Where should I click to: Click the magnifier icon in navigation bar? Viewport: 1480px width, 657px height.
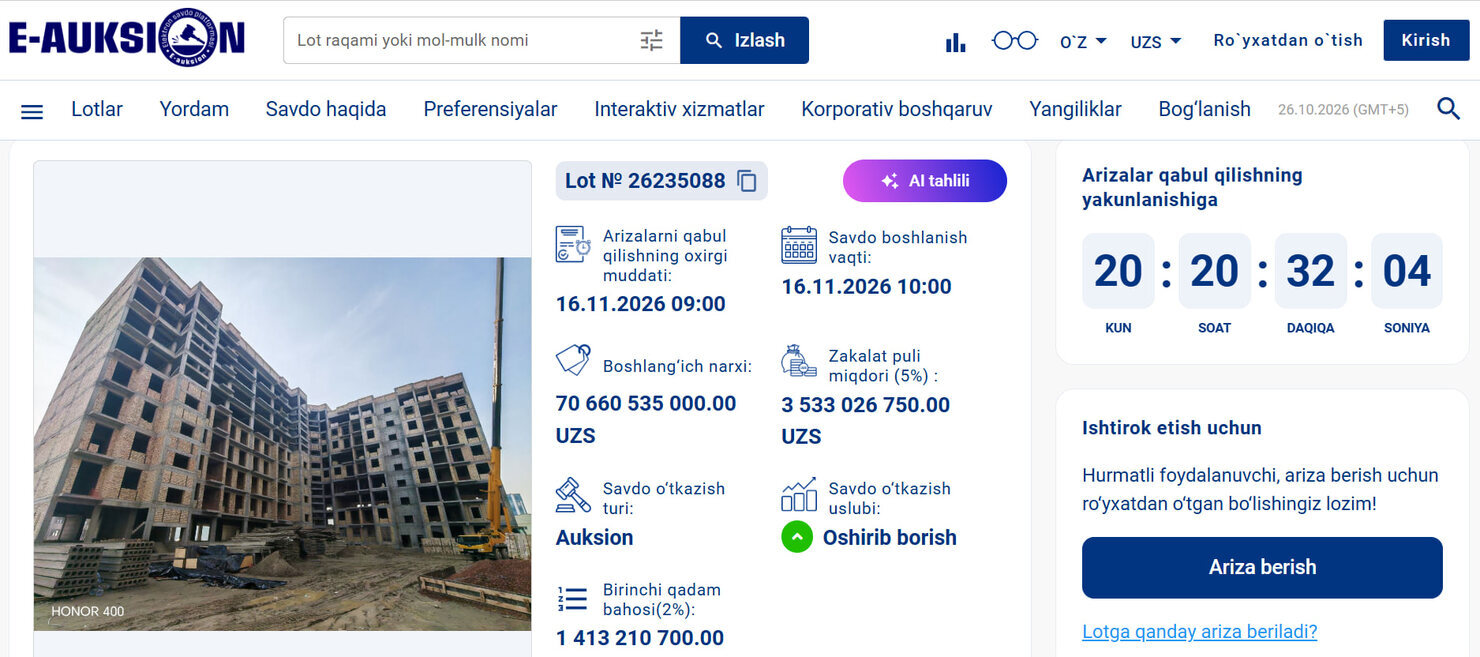coord(1448,109)
